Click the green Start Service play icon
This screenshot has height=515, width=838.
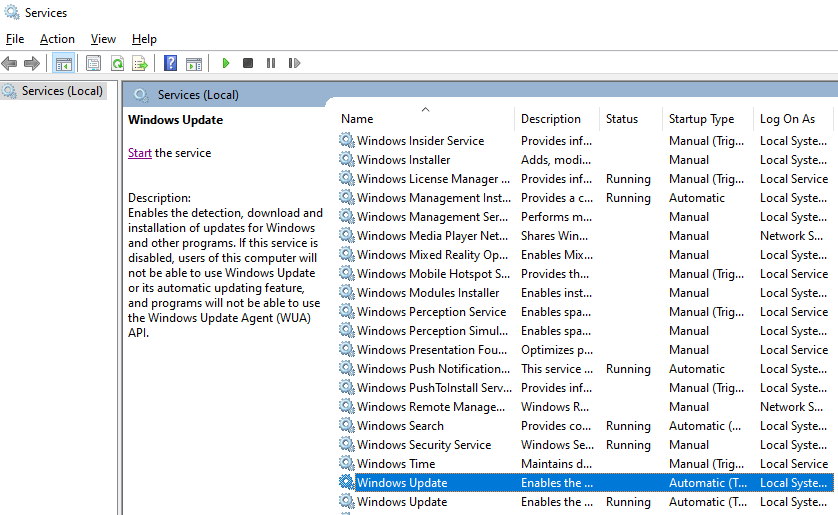[x=226, y=63]
